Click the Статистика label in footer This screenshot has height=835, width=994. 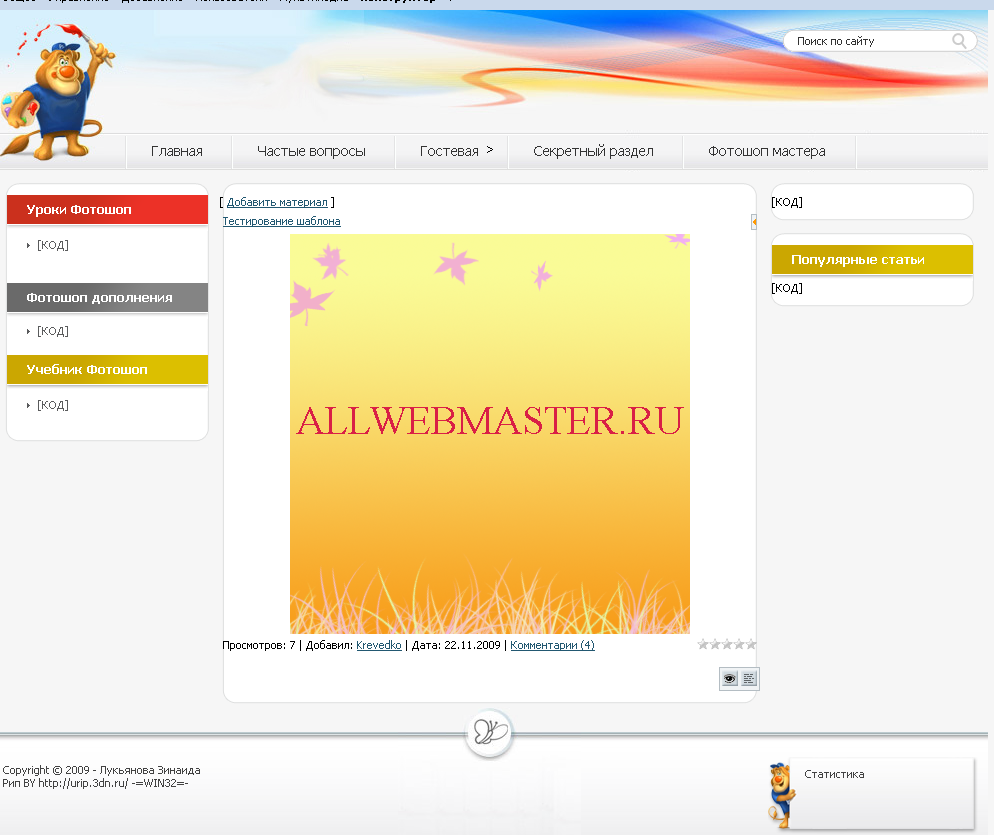tap(834, 774)
